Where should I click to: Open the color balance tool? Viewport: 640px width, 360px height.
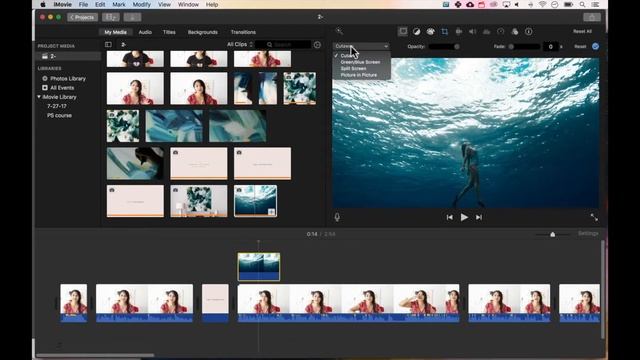(x=416, y=31)
